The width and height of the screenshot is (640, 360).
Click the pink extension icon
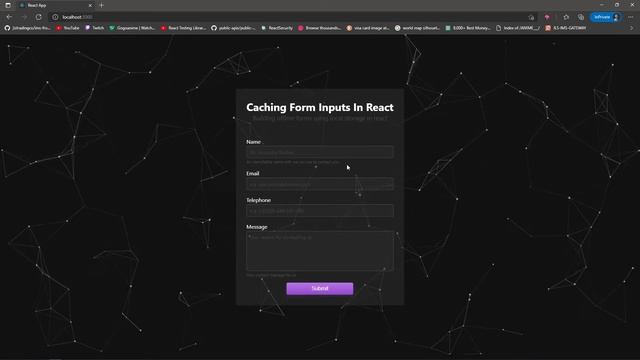pyautogui.click(x=547, y=17)
